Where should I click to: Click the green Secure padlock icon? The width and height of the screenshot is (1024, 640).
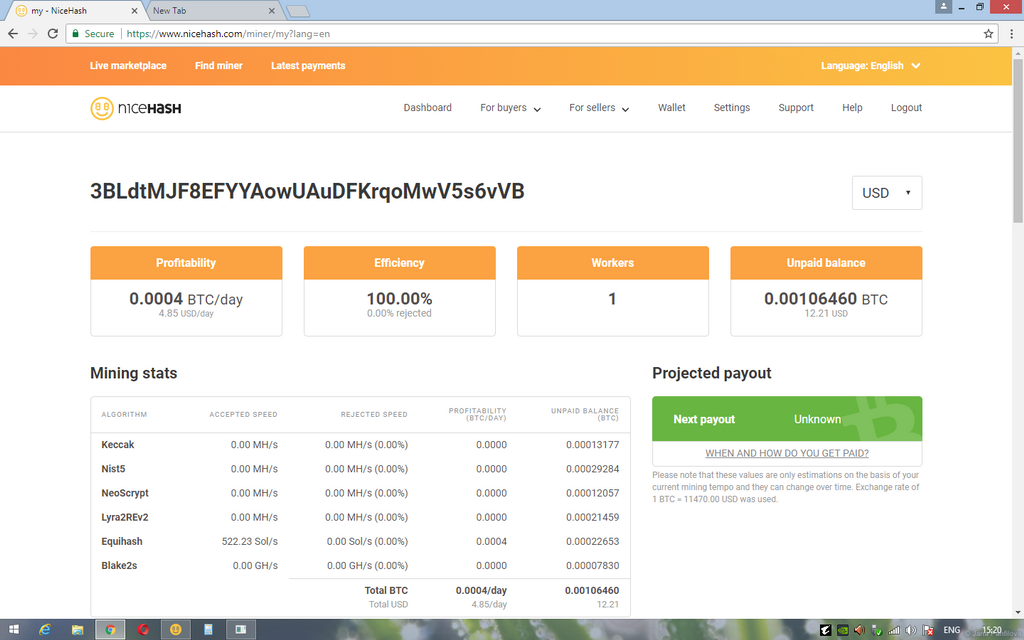(x=76, y=33)
